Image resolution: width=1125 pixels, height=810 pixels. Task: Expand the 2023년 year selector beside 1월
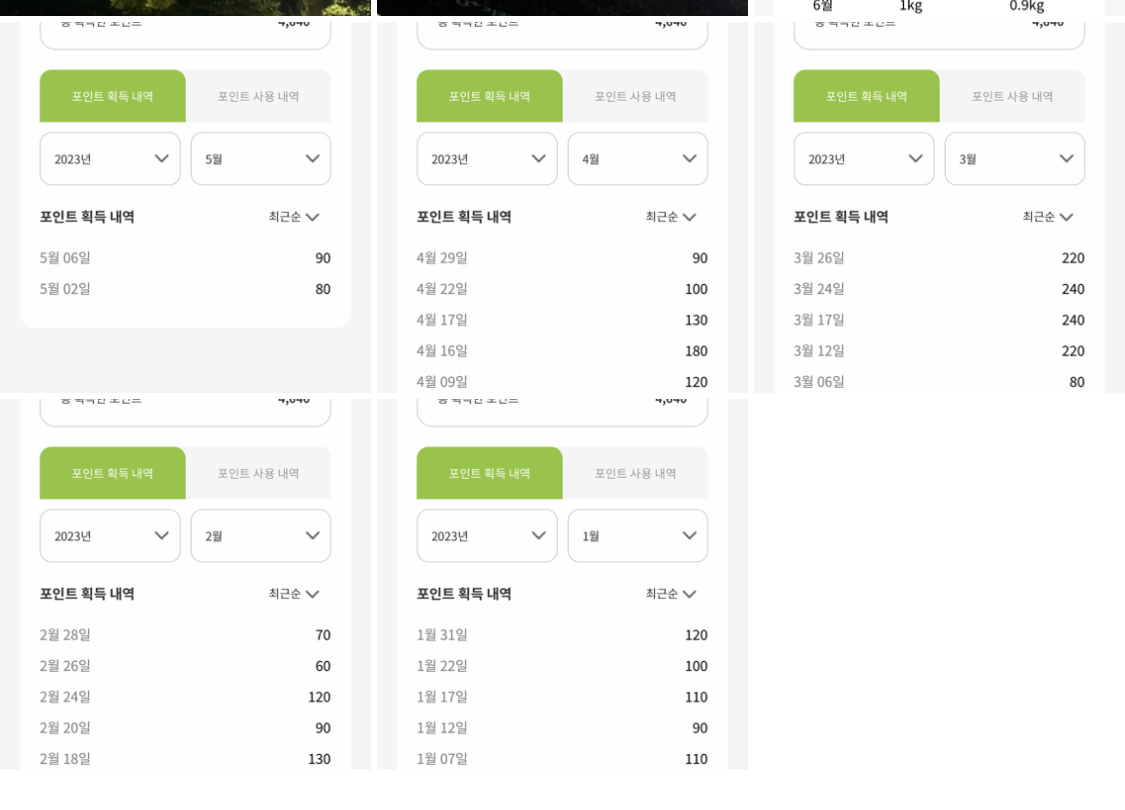pos(487,536)
